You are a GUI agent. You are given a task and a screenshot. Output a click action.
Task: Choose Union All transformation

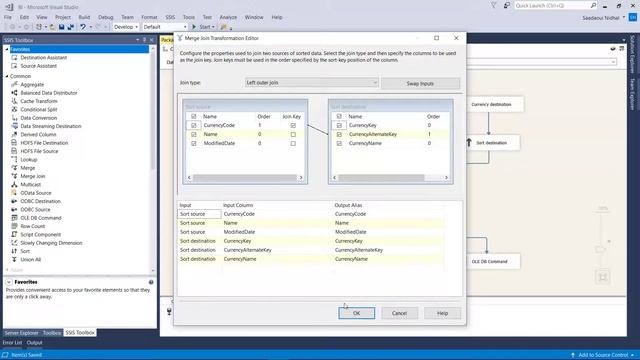click(x=31, y=260)
